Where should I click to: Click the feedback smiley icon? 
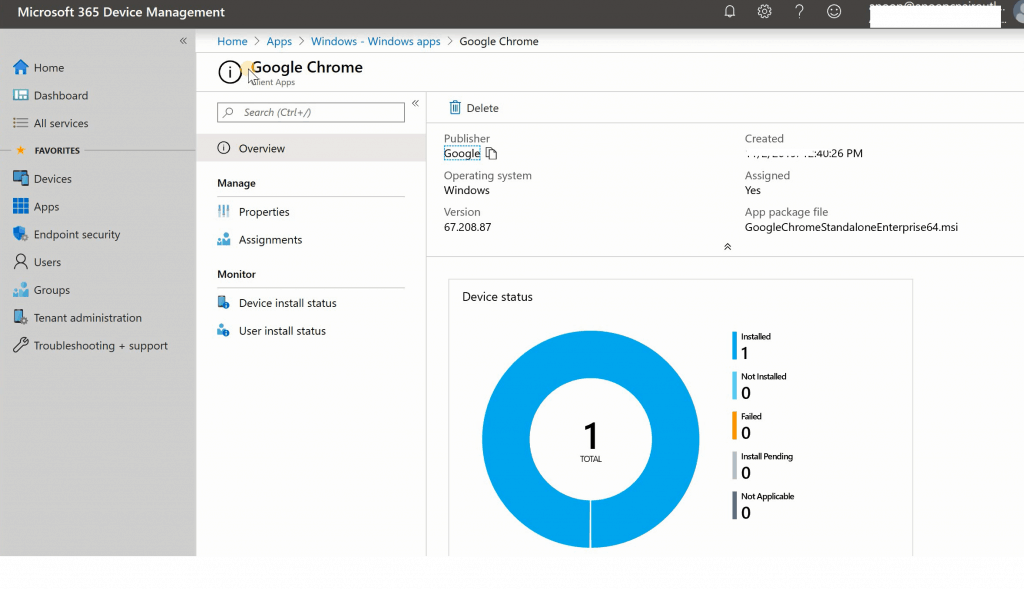tap(834, 12)
